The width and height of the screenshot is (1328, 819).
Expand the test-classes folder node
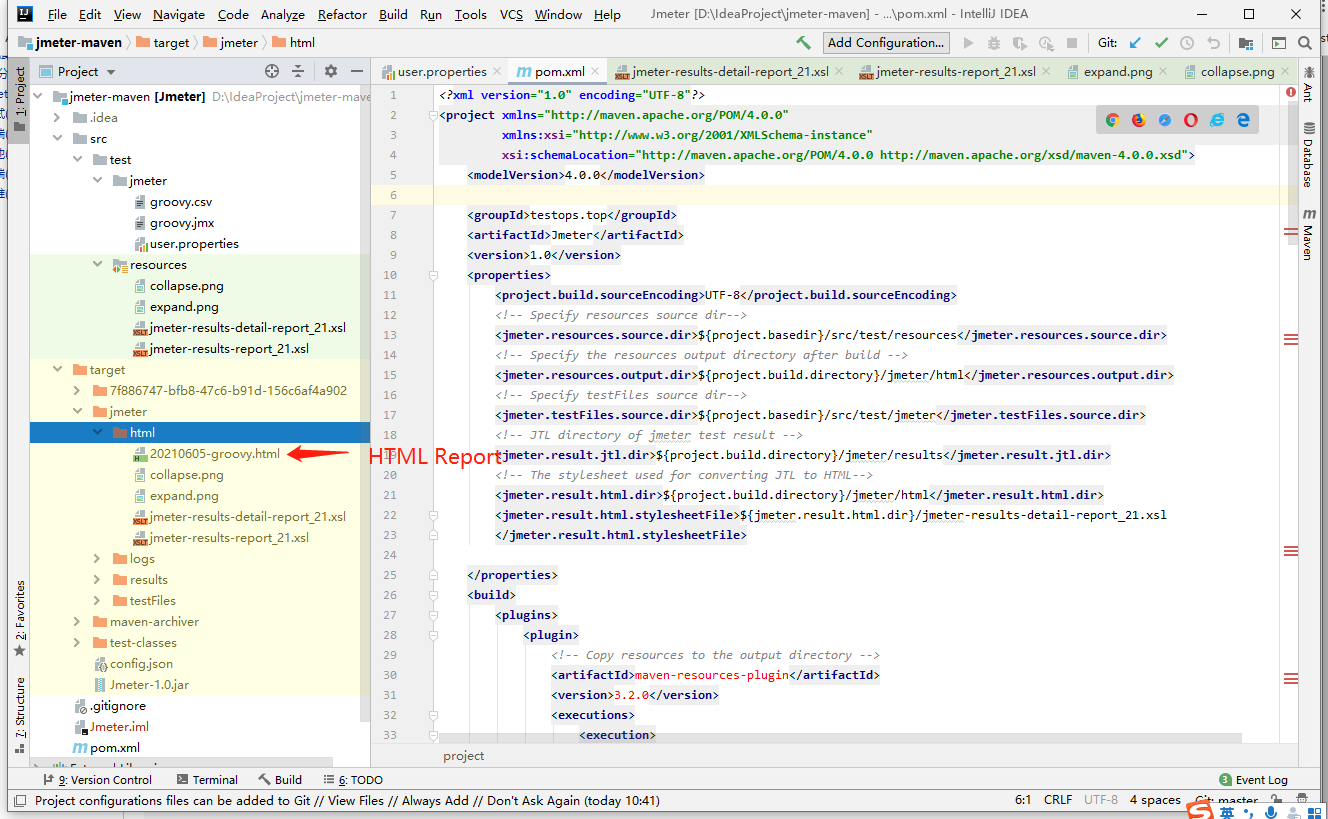coord(77,643)
